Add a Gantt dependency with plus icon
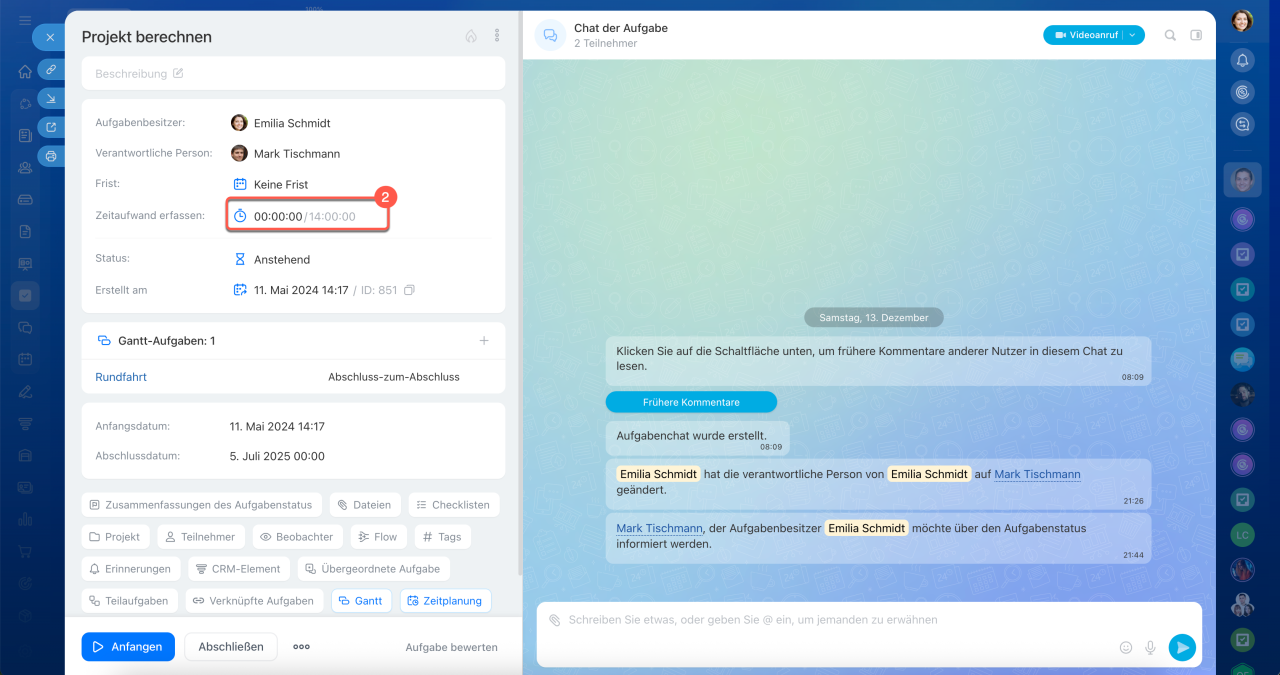The width and height of the screenshot is (1280, 675). coord(484,341)
